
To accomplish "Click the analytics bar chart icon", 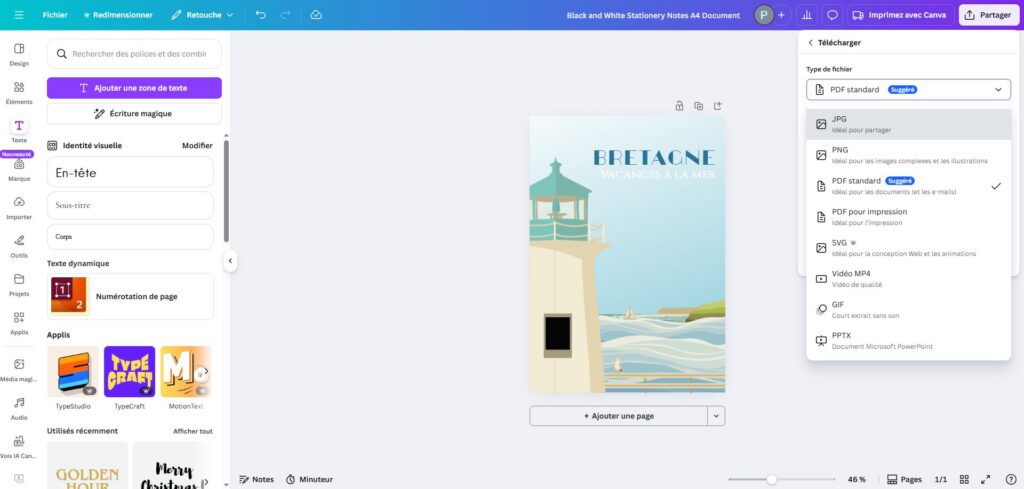I will [x=807, y=15].
